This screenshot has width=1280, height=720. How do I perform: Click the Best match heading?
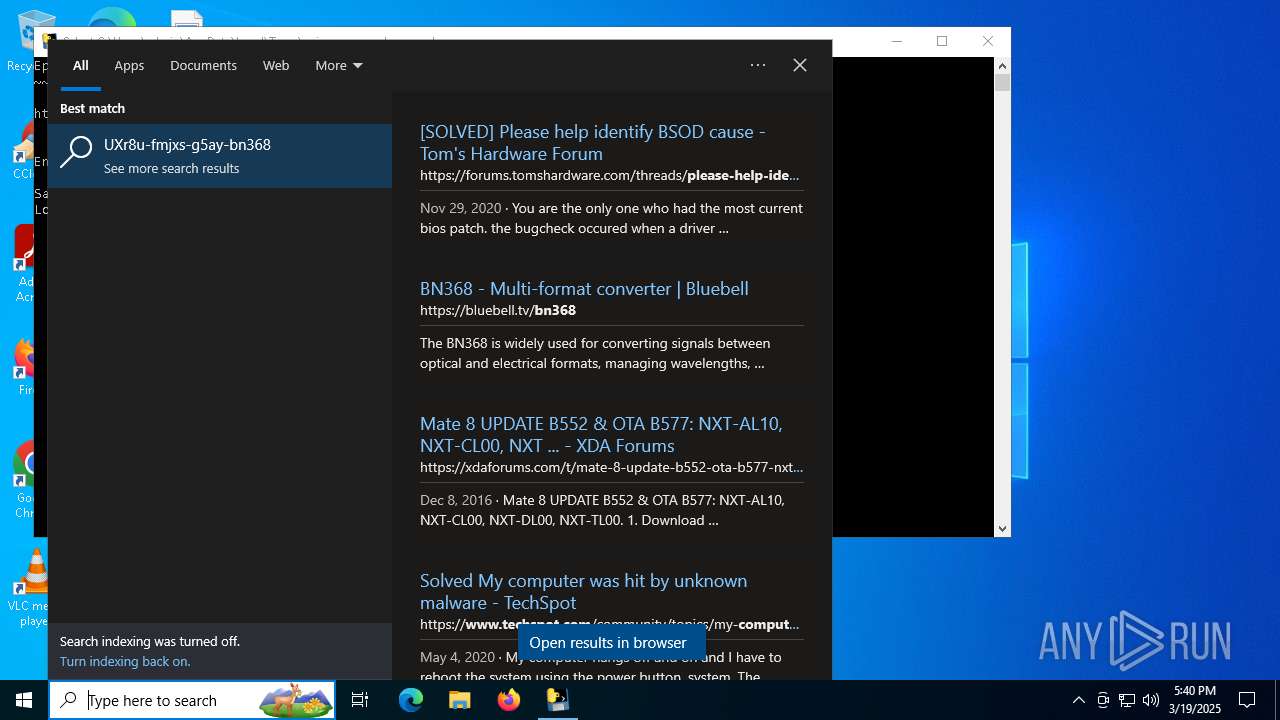coord(92,108)
